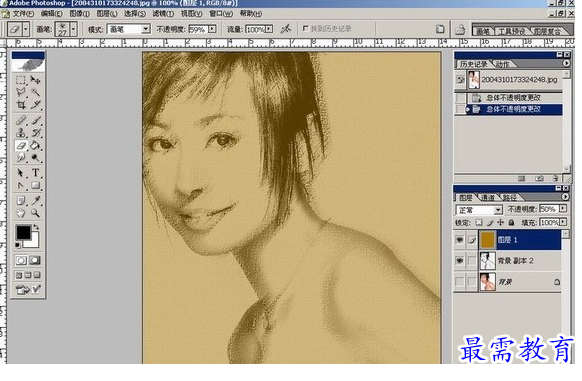
Task: Toggle lock image pixels brush icon
Action: (490, 222)
